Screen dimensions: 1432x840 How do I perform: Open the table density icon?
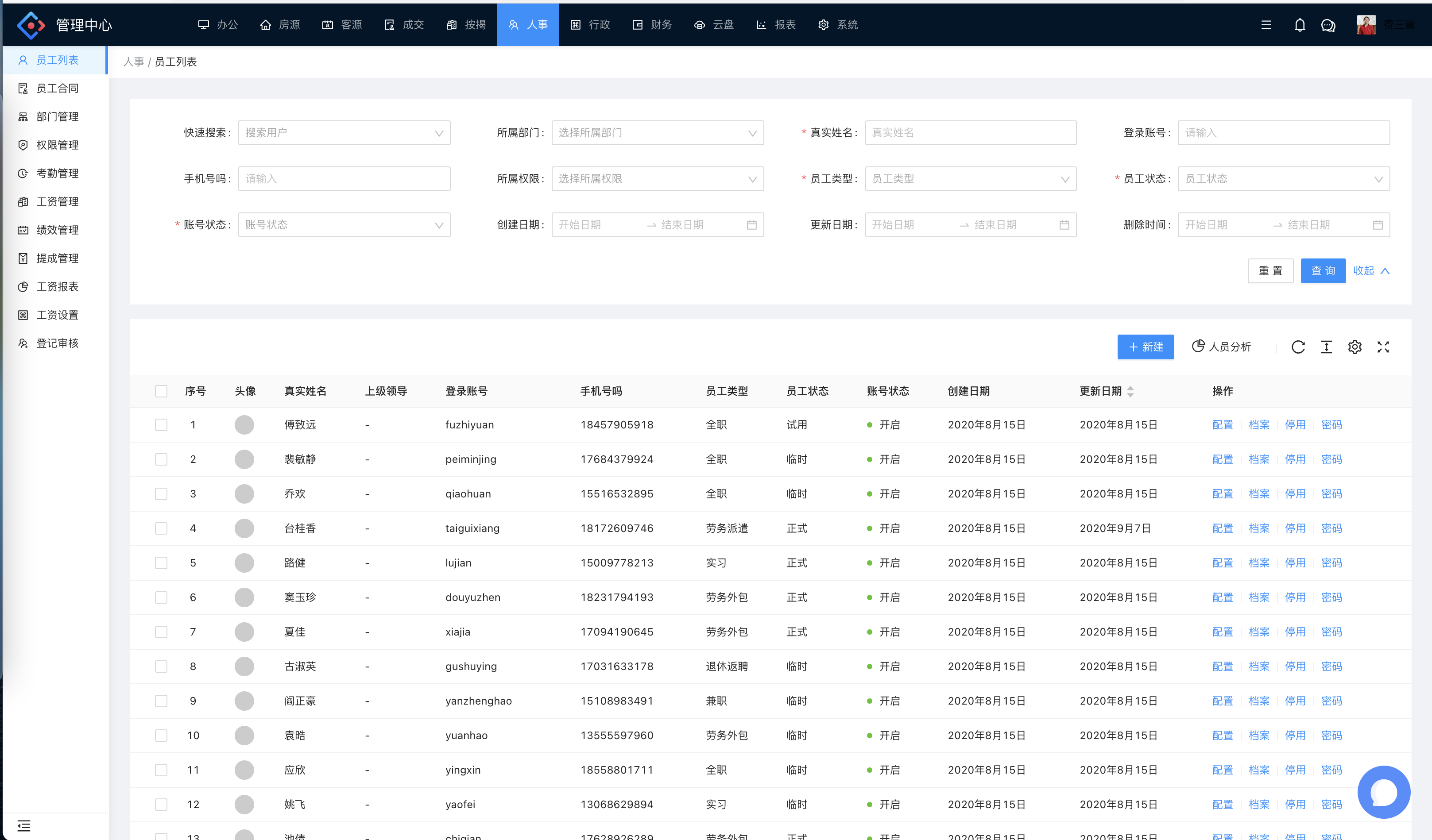[1326, 347]
